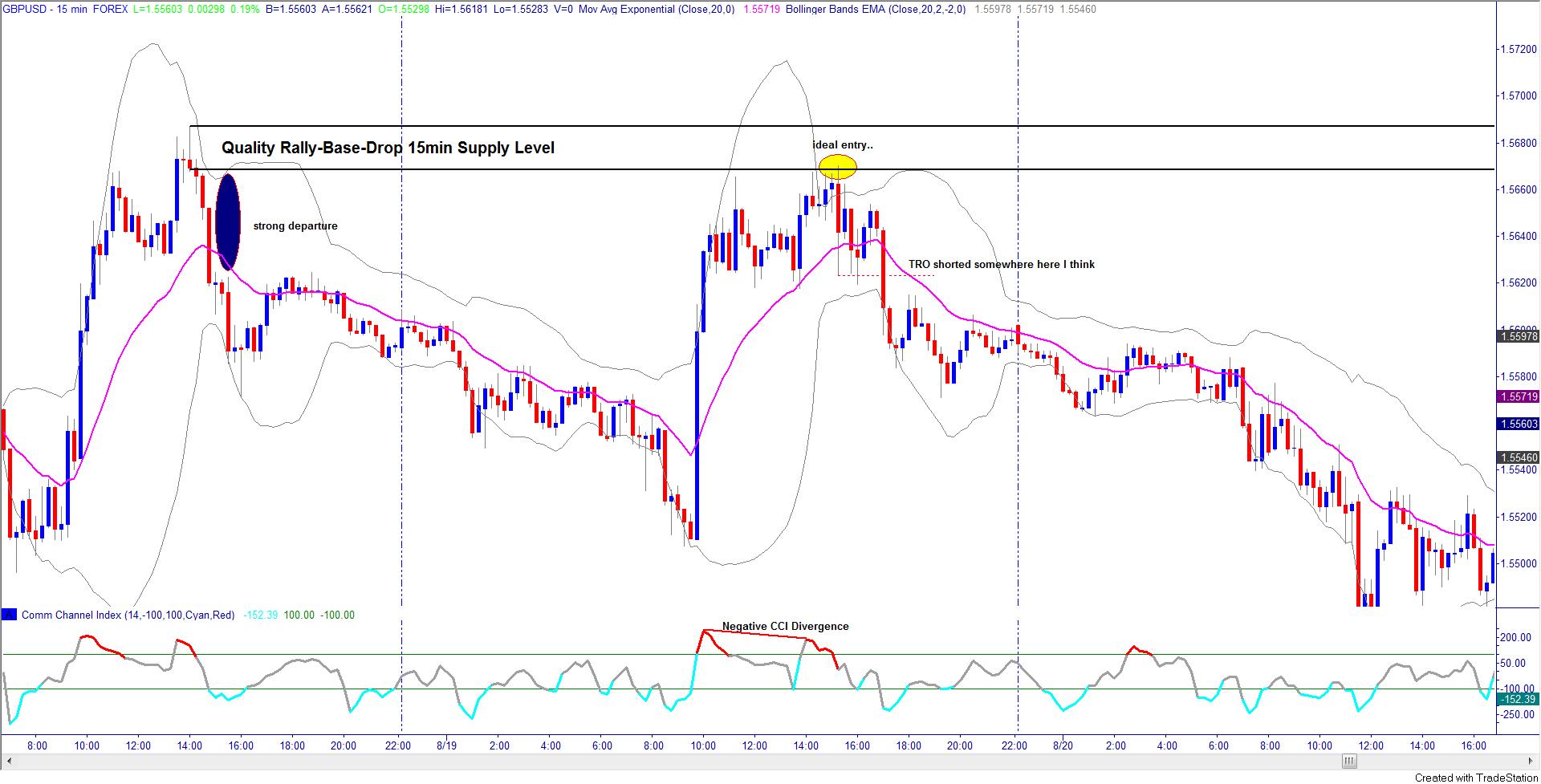Select the dark blue ellipse beside 'strong departure'
Viewport: 1541px width, 784px height.
click(228, 222)
